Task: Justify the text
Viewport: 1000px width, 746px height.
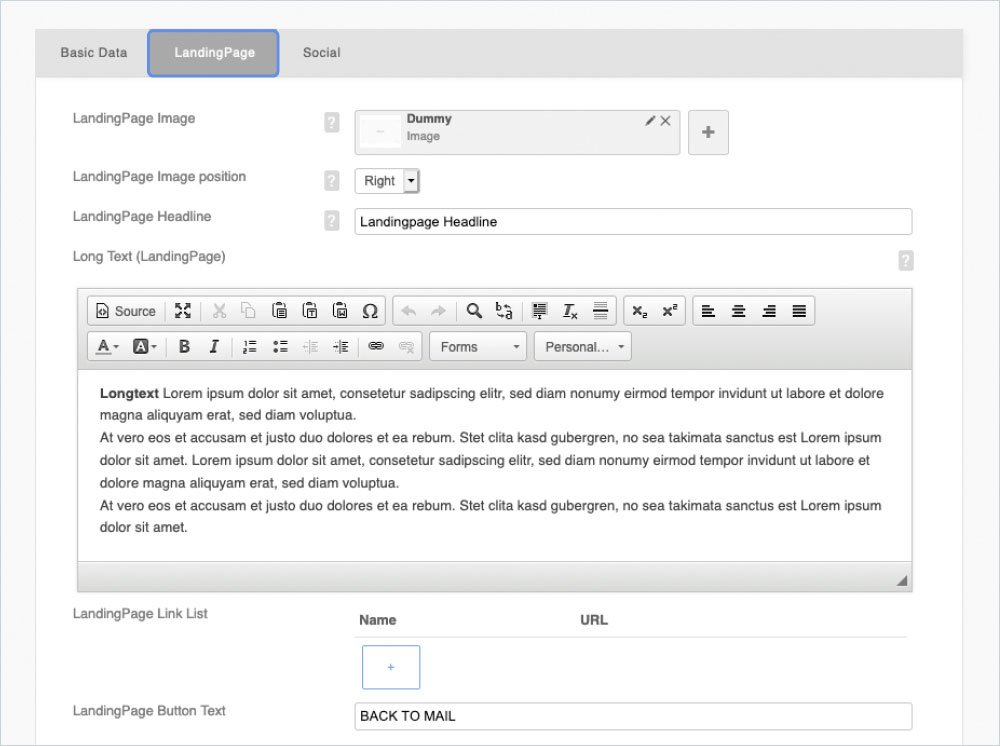Action: click(799, 311)
